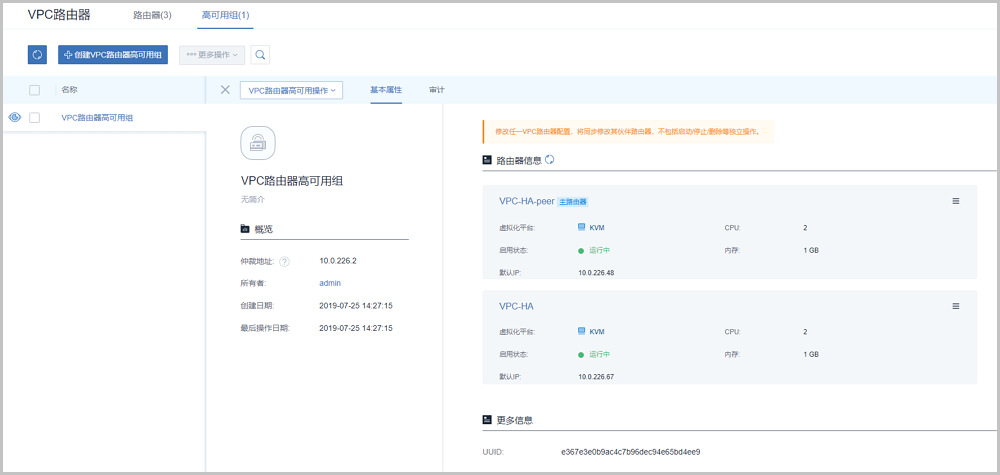Click 创建VPC路由器高可用组 button
1000x475 pixels.
click(x=113, y=55)
